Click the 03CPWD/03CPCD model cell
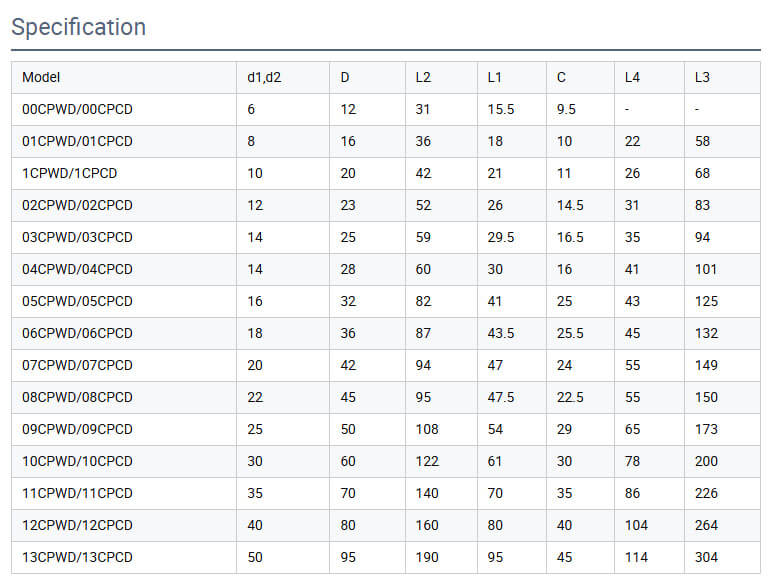This screenshot has width=770, height=581. point(77,237)
